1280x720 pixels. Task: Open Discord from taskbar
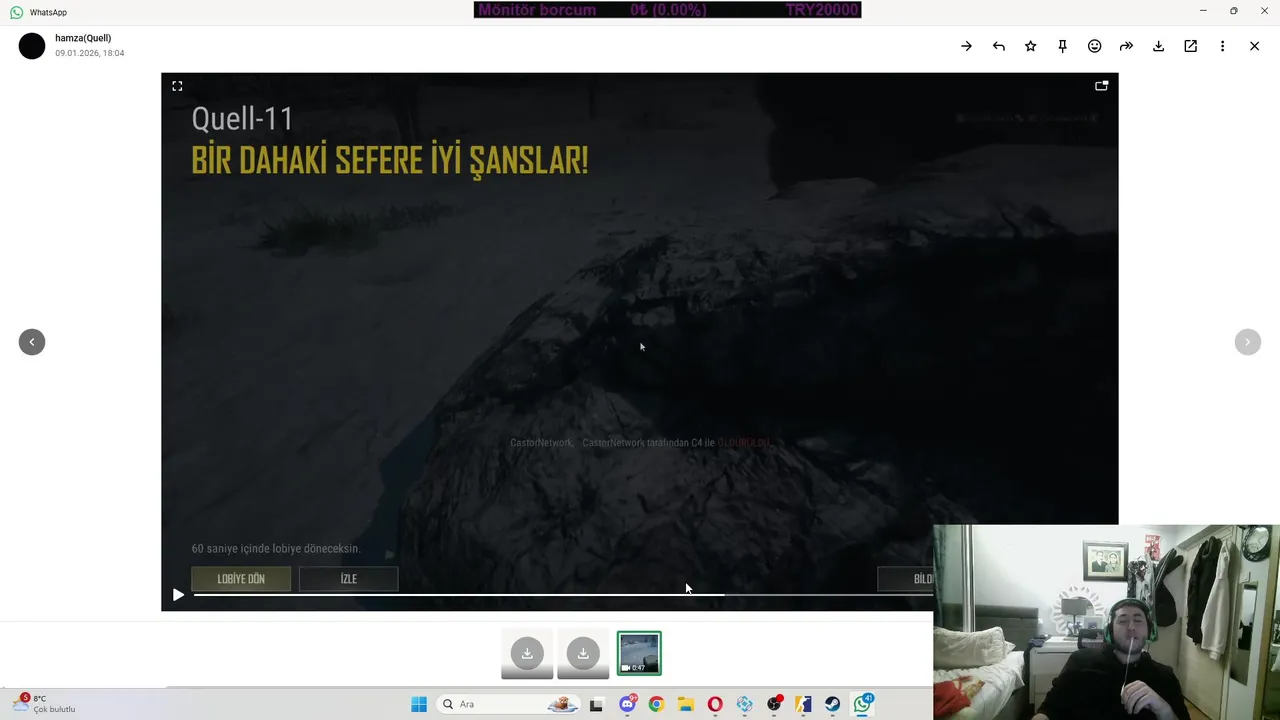(627, 704)
